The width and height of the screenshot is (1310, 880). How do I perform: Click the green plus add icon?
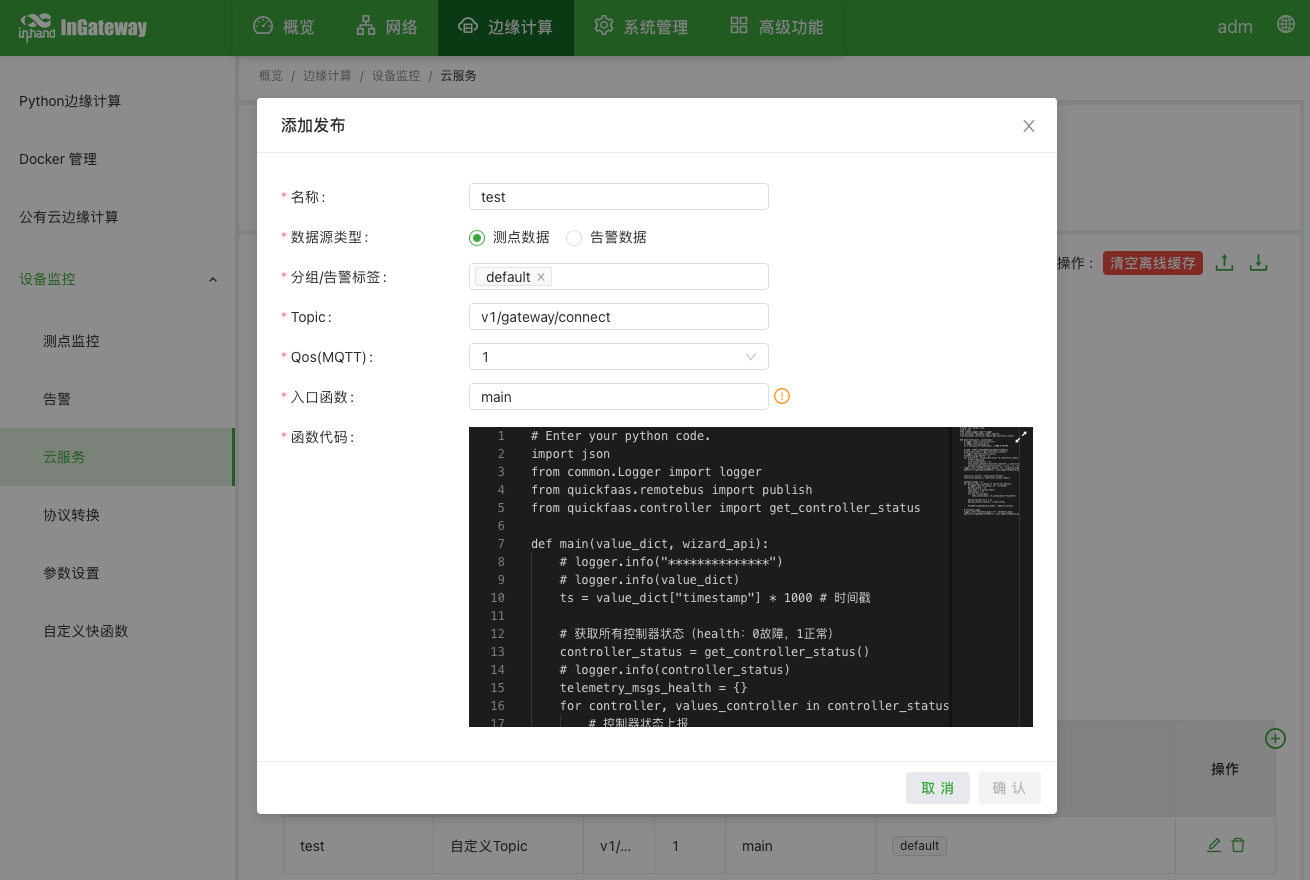pyautogui.click(x=1275, y=738)
